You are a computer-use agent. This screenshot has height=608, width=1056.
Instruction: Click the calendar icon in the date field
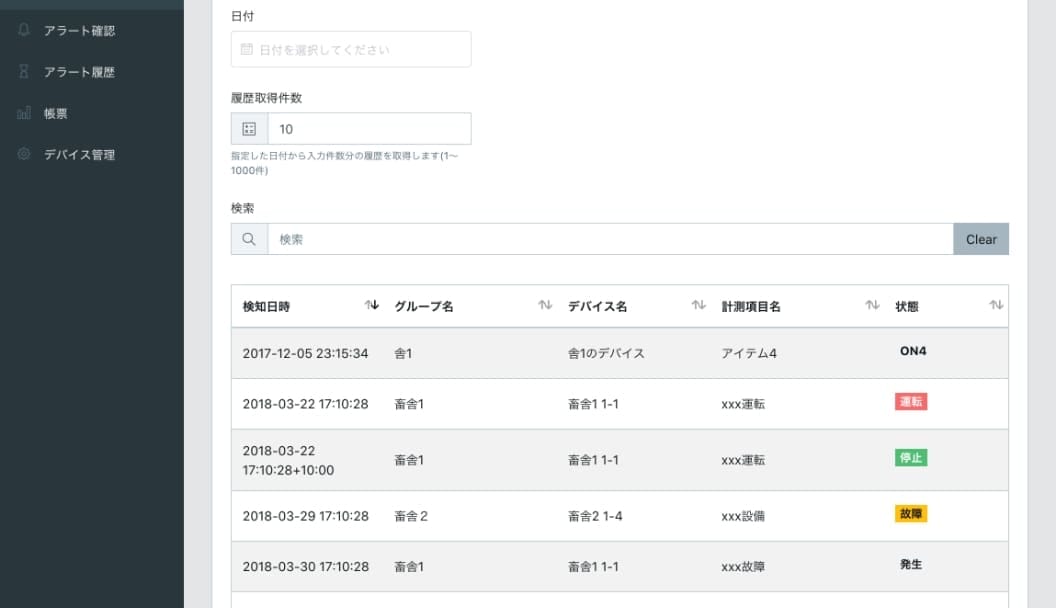pyautogui.click(x=246, y=49)
